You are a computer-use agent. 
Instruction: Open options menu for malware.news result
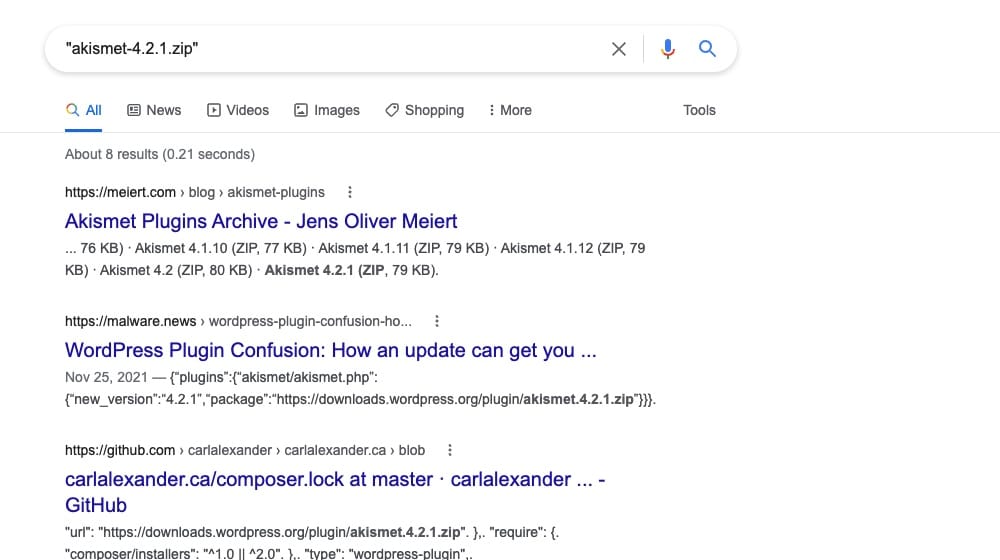437,321
